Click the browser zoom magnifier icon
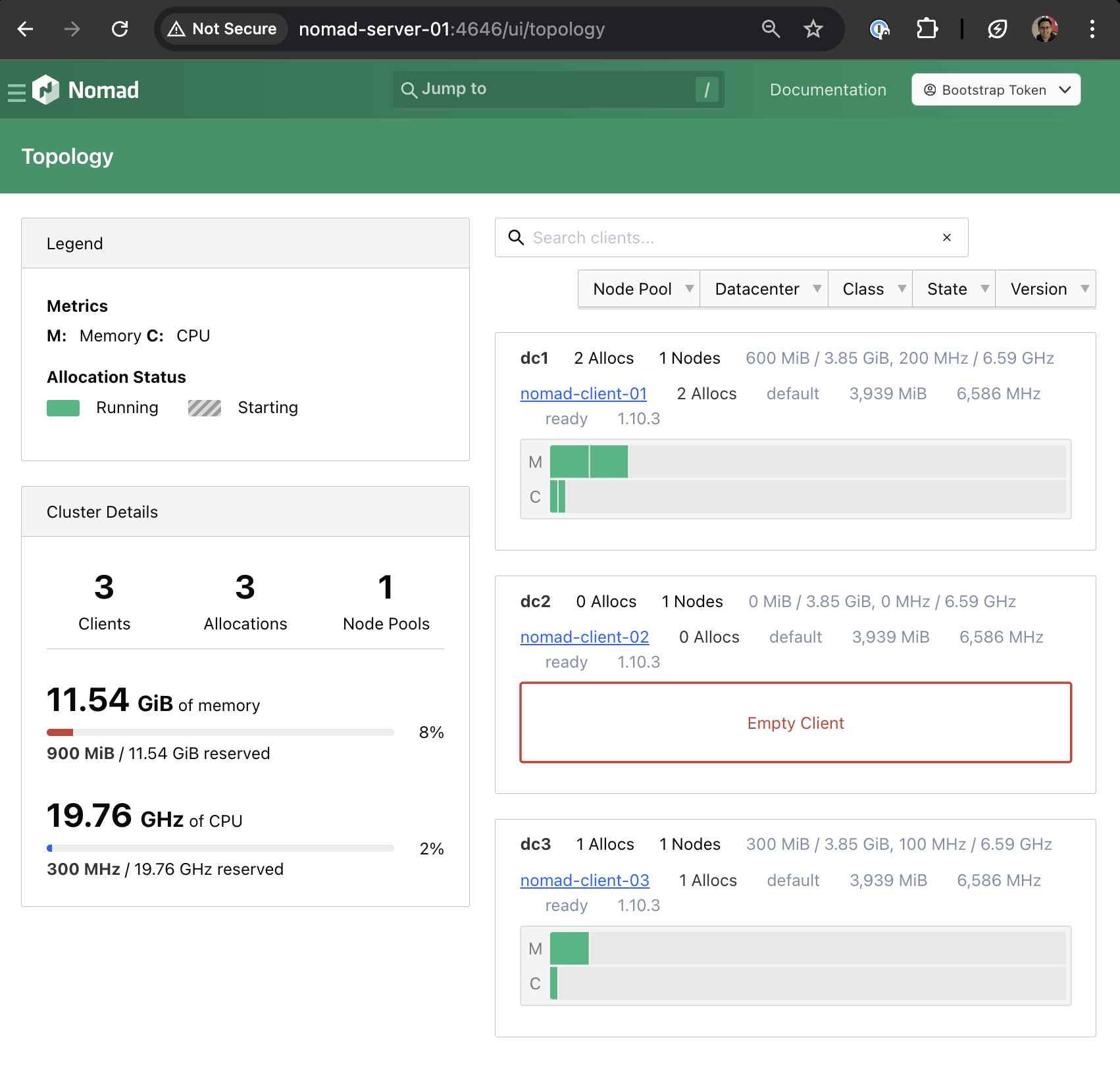Viewport: 1120px width, 1084px height. point(771,29)
